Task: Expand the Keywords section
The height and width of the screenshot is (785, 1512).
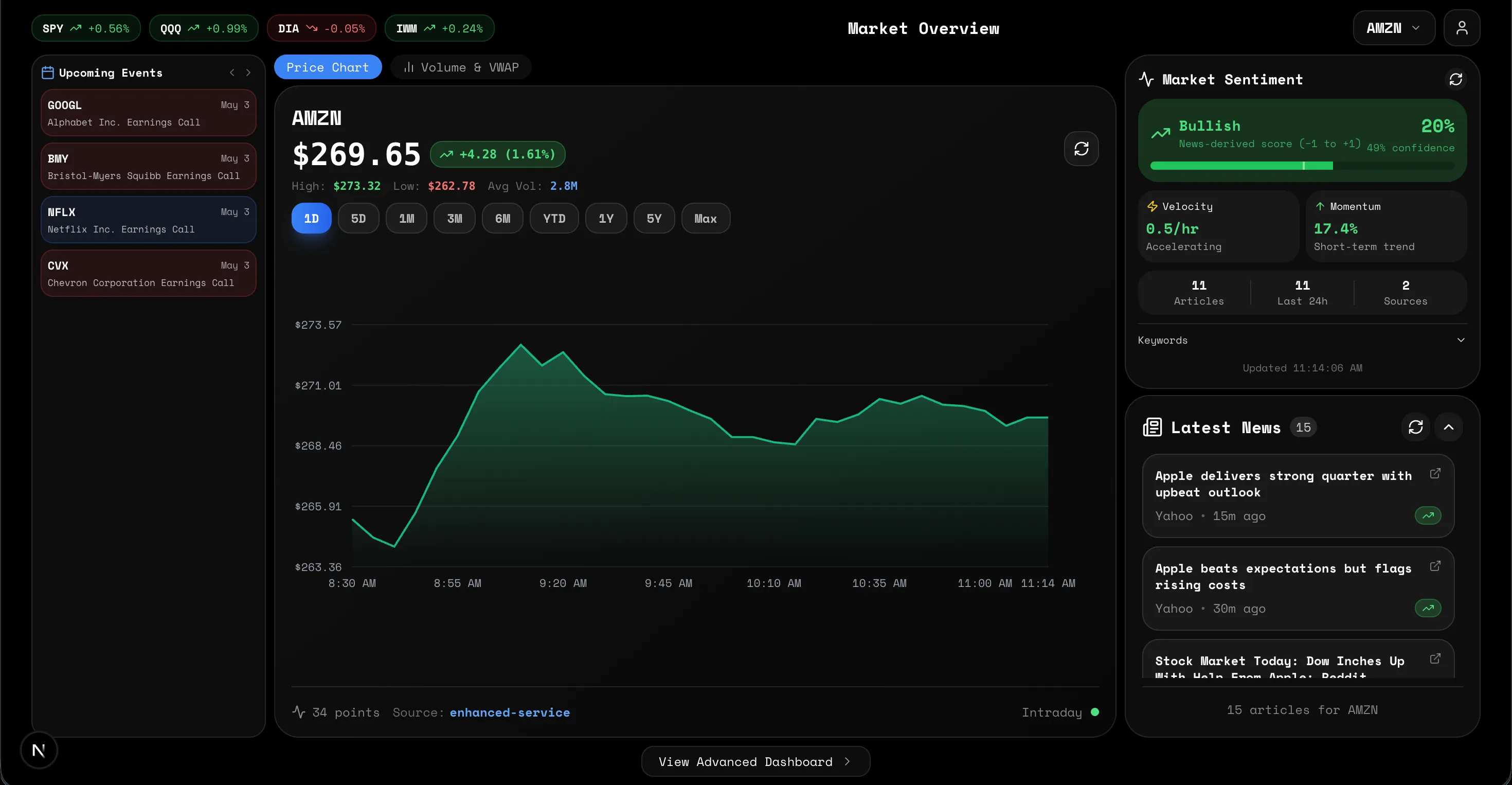Action: pos(1302,340)
